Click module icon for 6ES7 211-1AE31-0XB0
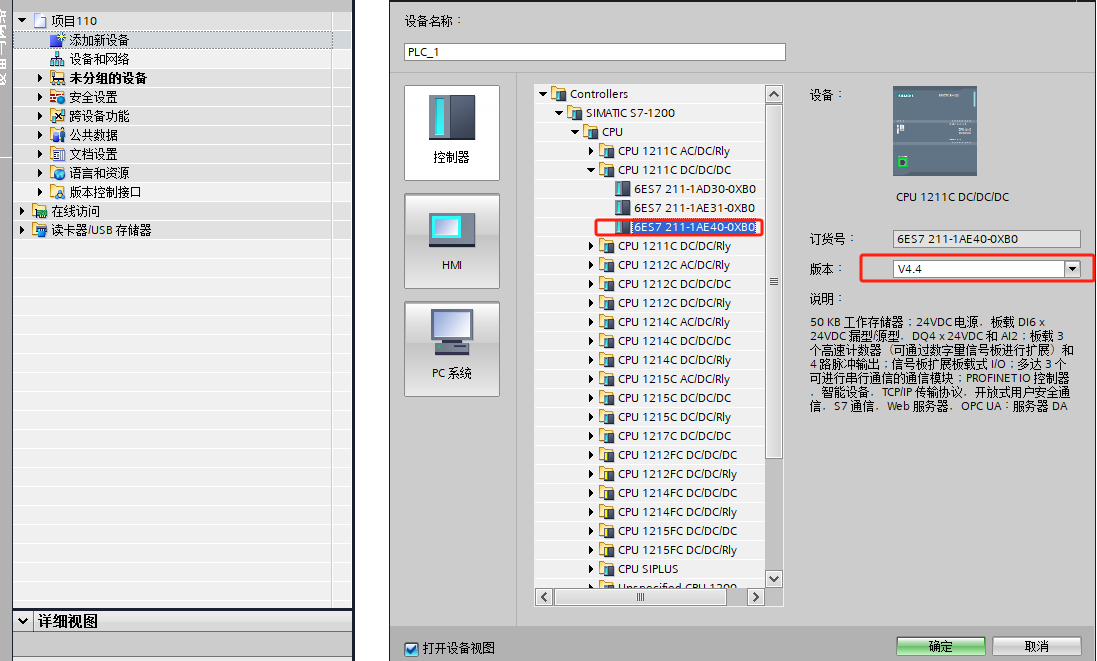 tap(622, 207)
